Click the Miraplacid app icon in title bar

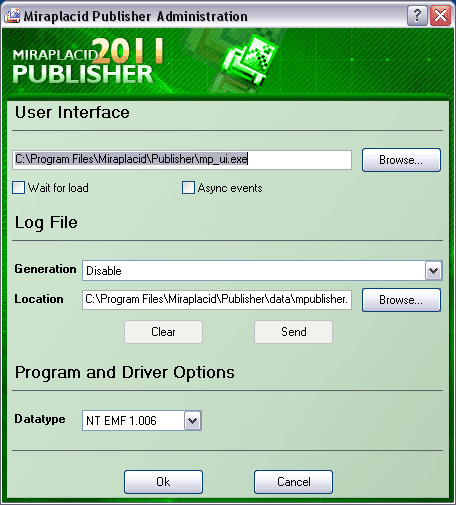[x=12, y=16]
